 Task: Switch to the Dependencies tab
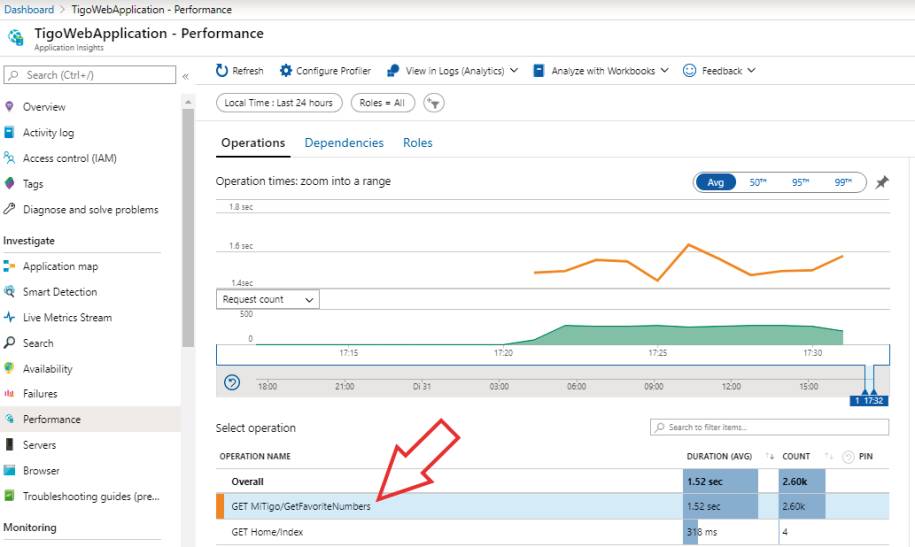(344, 143)
